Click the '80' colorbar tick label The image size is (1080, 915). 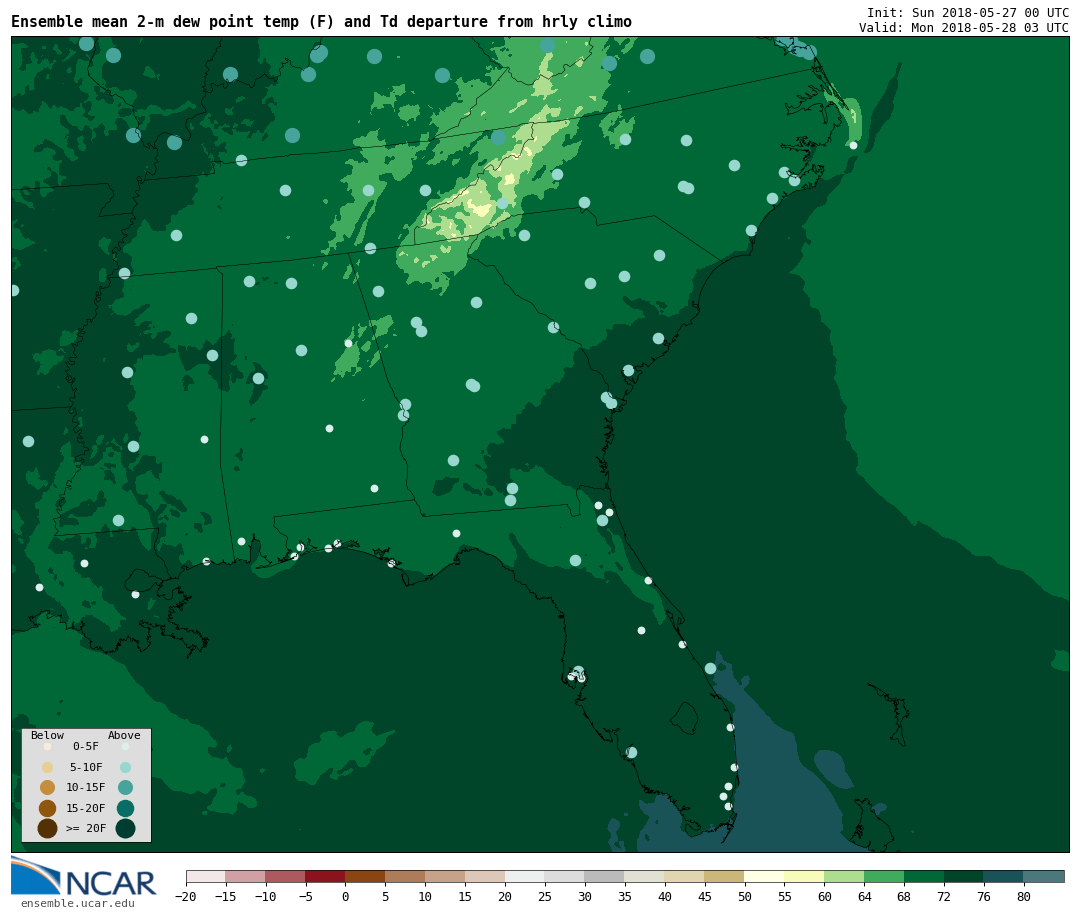[1024, 896]
